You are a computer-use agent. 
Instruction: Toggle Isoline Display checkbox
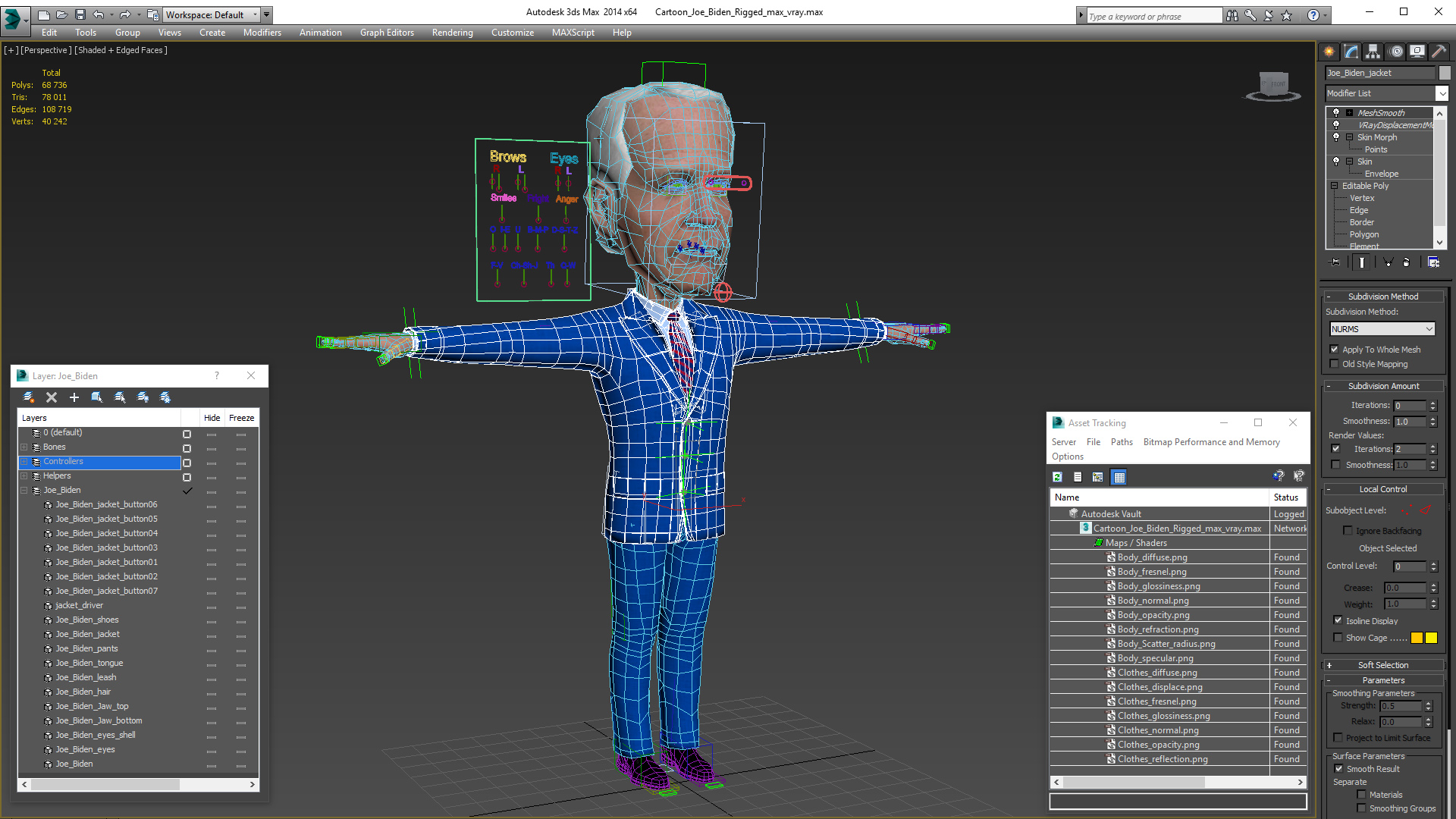[x=1338, y=620]
